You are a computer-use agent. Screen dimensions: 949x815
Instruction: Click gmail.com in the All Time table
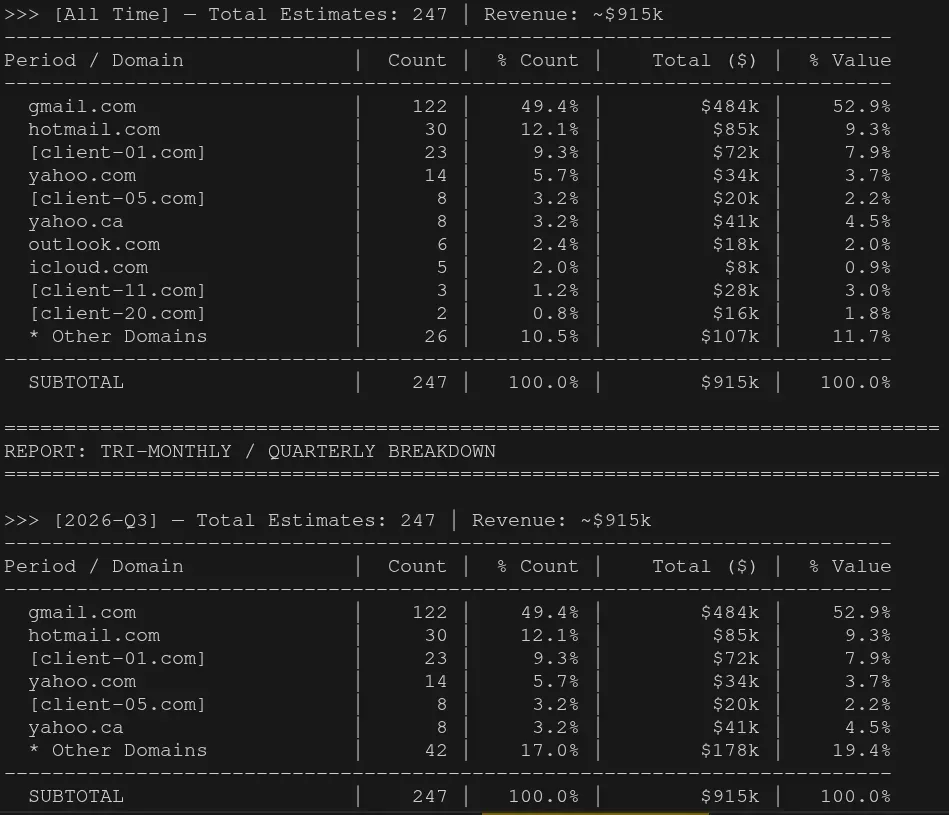click(x=82, y=106)
